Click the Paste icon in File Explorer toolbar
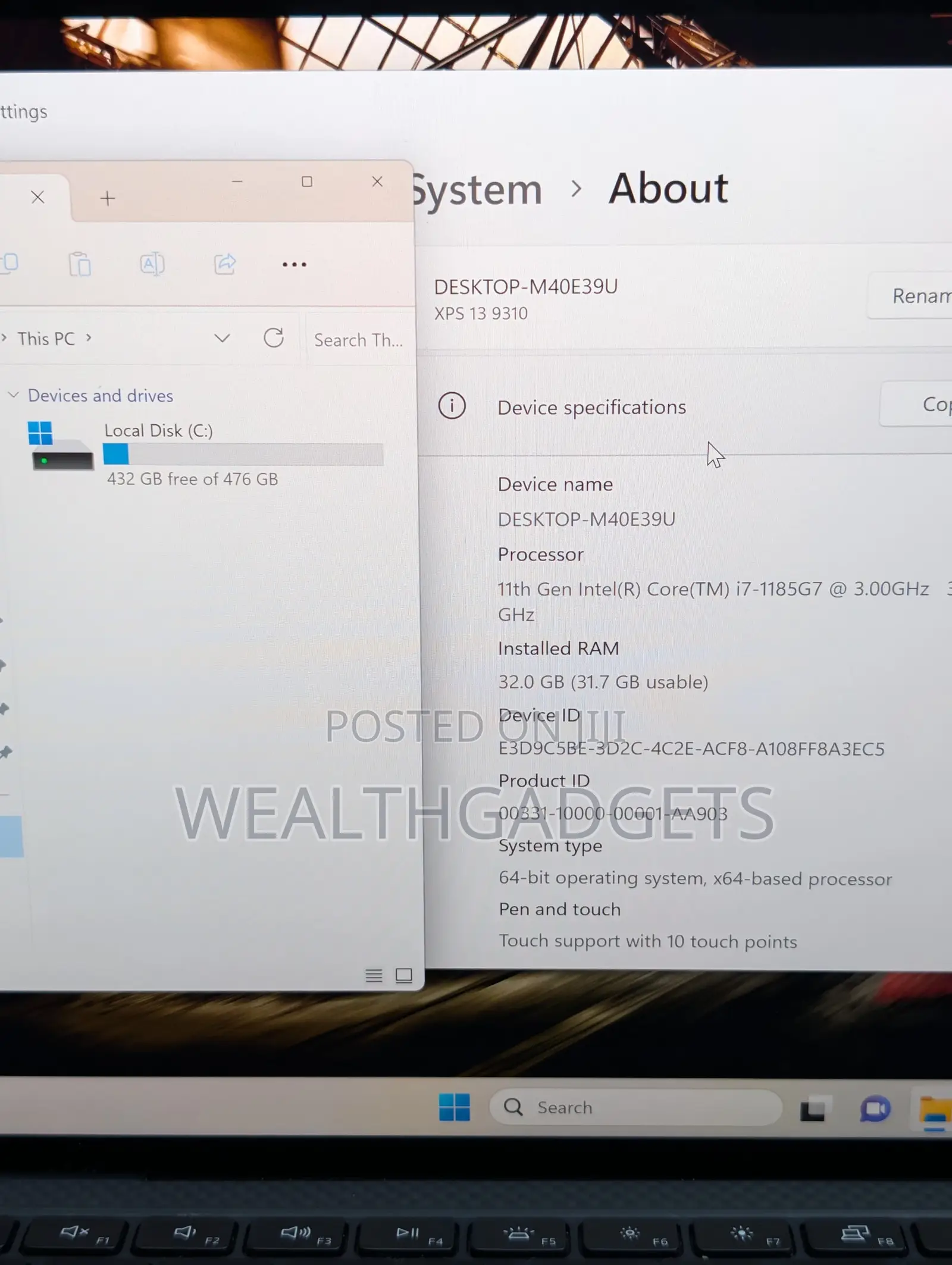This screenshot has width=952, height=1265. [x=80, y=264]
